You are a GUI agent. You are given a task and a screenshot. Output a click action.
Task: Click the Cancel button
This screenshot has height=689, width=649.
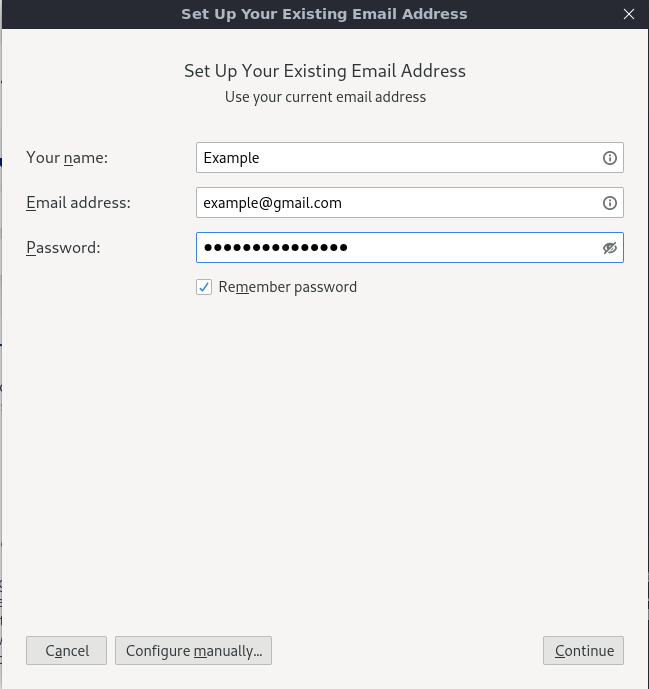tap(67, 651)
